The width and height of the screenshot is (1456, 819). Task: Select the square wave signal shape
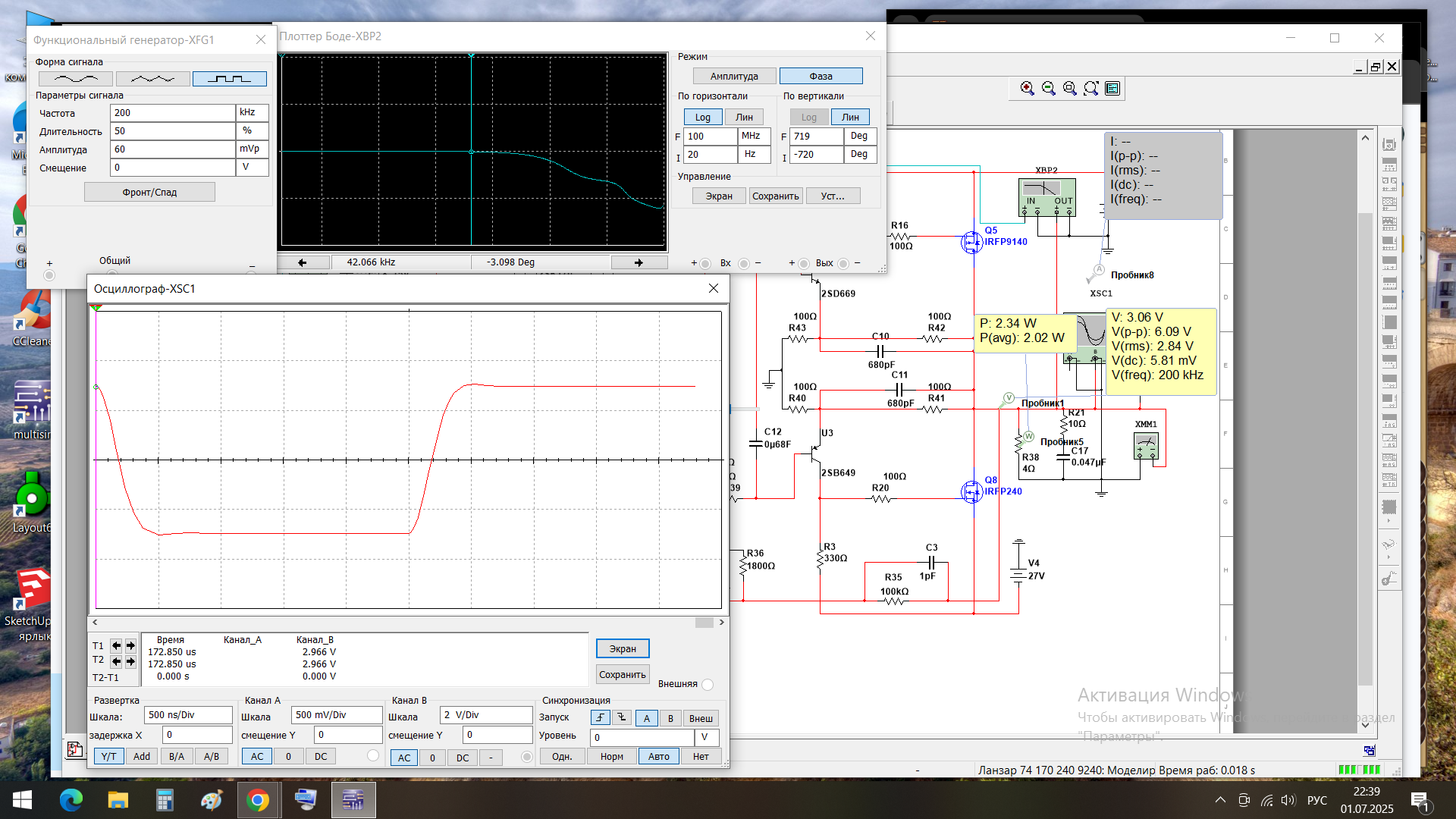click(x=229, y=79)
